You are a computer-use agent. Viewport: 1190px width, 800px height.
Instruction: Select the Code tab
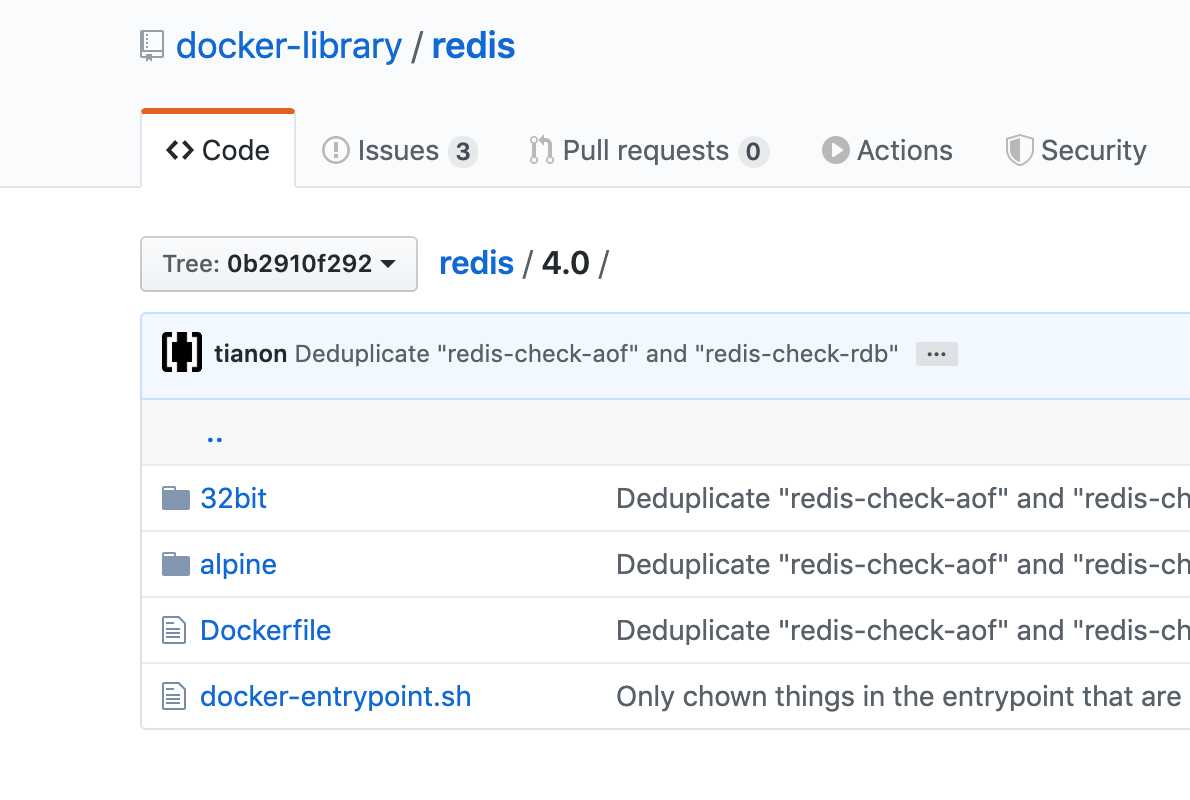[x=218, y=150]
